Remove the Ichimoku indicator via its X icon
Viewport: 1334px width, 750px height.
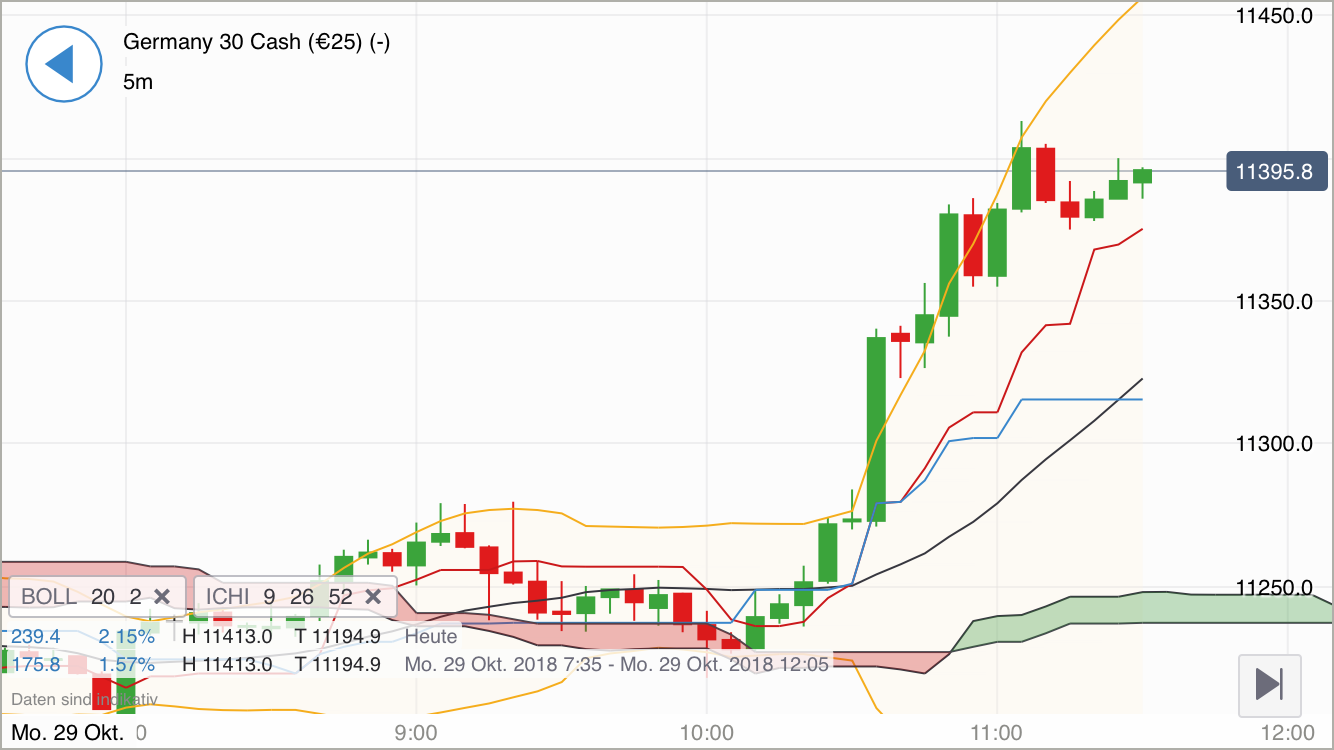pyautogui.click(x=373, y=596)
